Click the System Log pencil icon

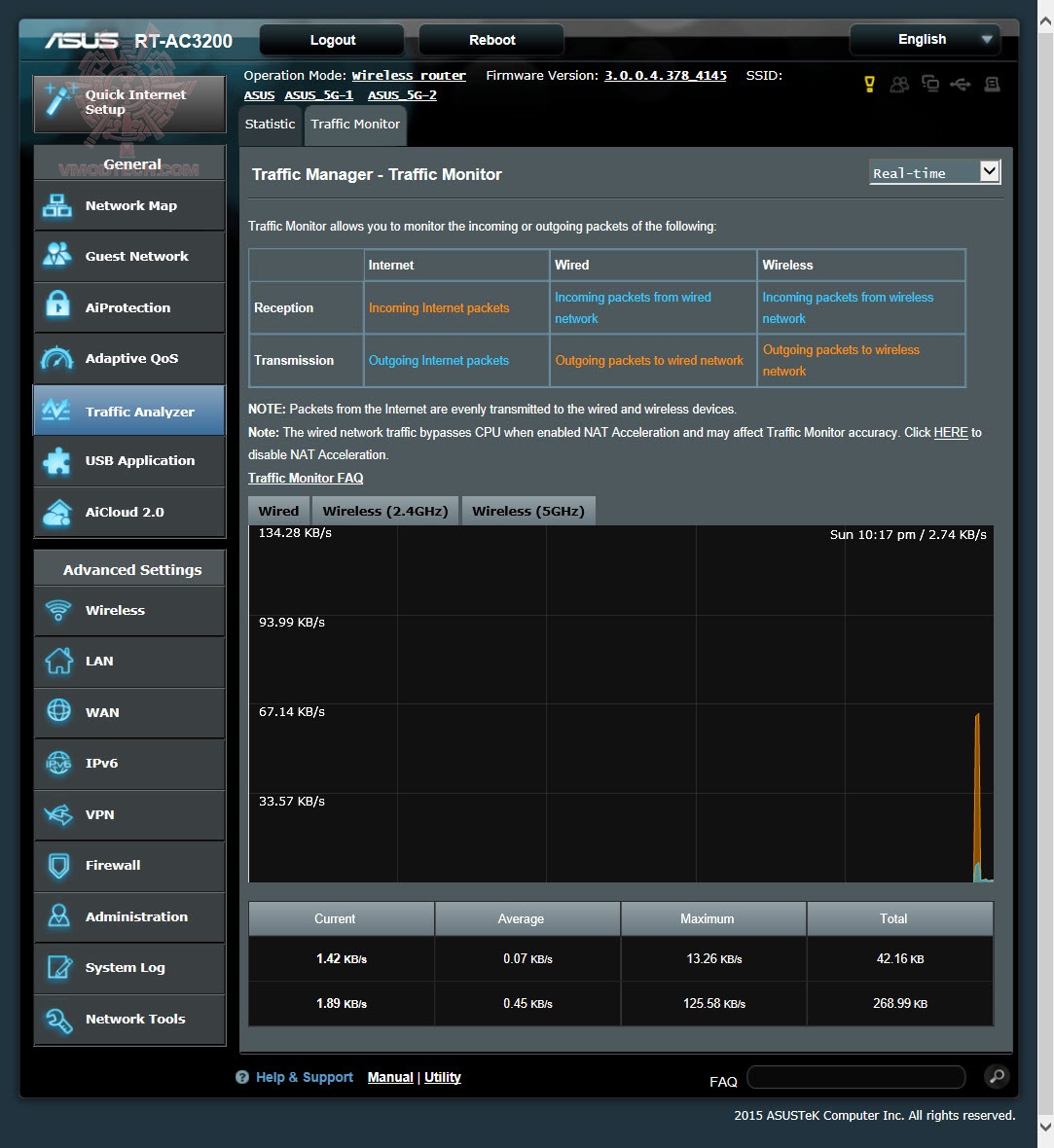(x=59, y=967)
